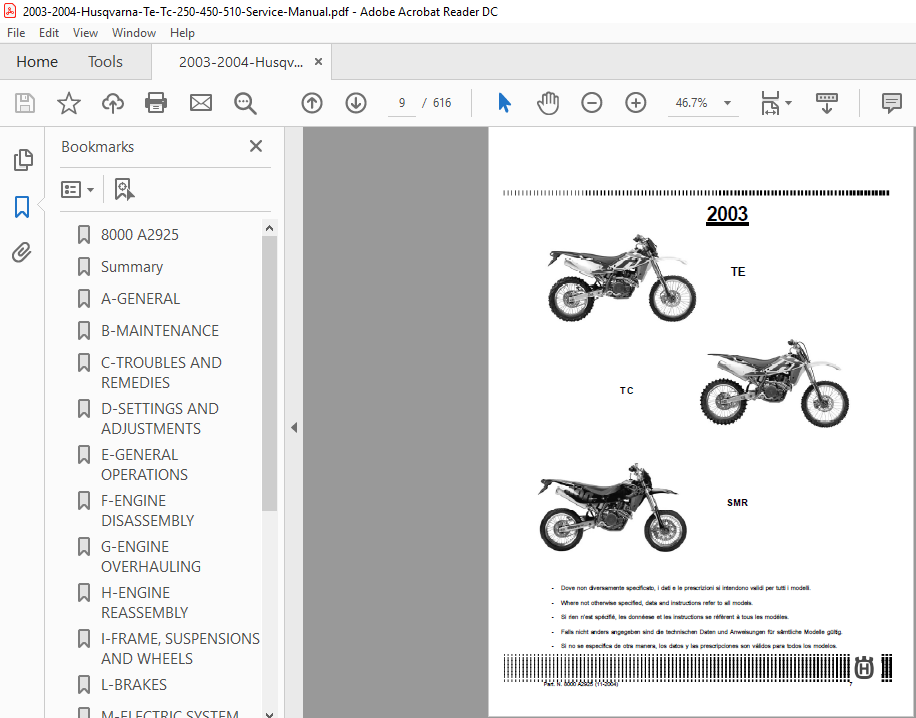Open the View menu

pos(85,33)
